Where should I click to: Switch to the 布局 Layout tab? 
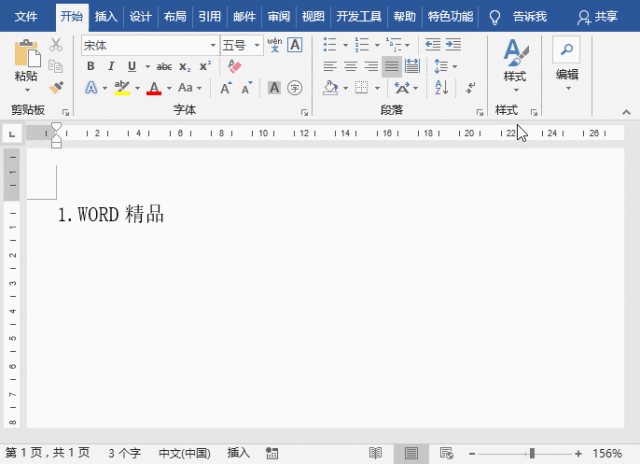[x=175, y=17]
